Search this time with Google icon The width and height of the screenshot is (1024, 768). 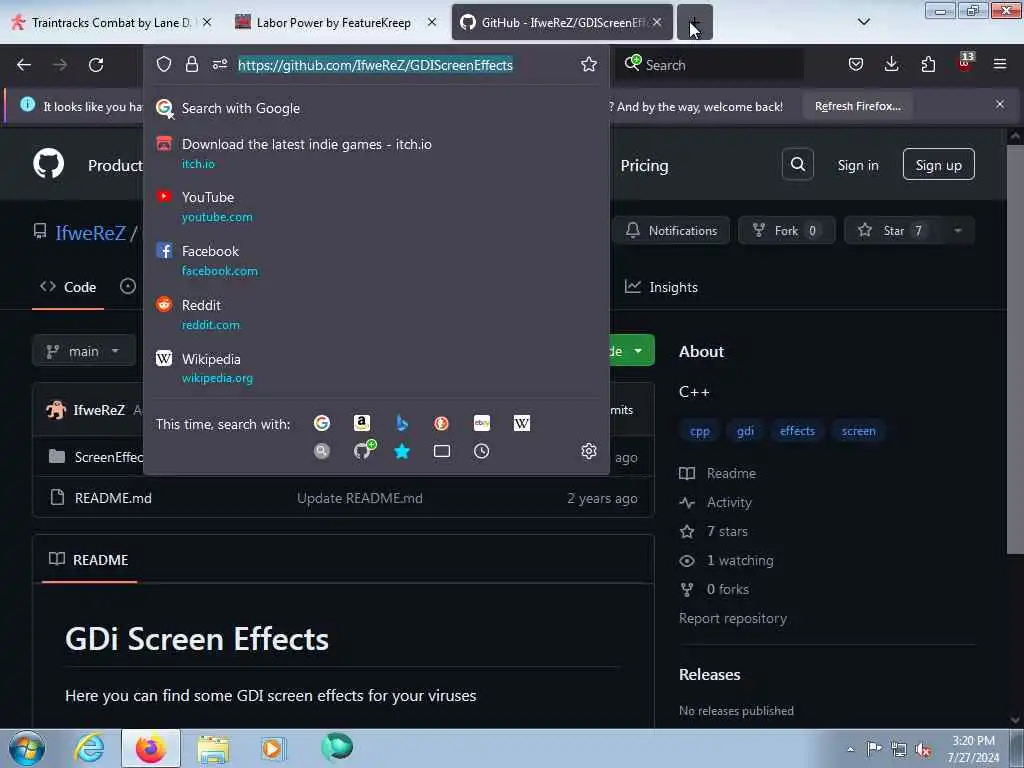pyautogui.click(x=322, y=423)
